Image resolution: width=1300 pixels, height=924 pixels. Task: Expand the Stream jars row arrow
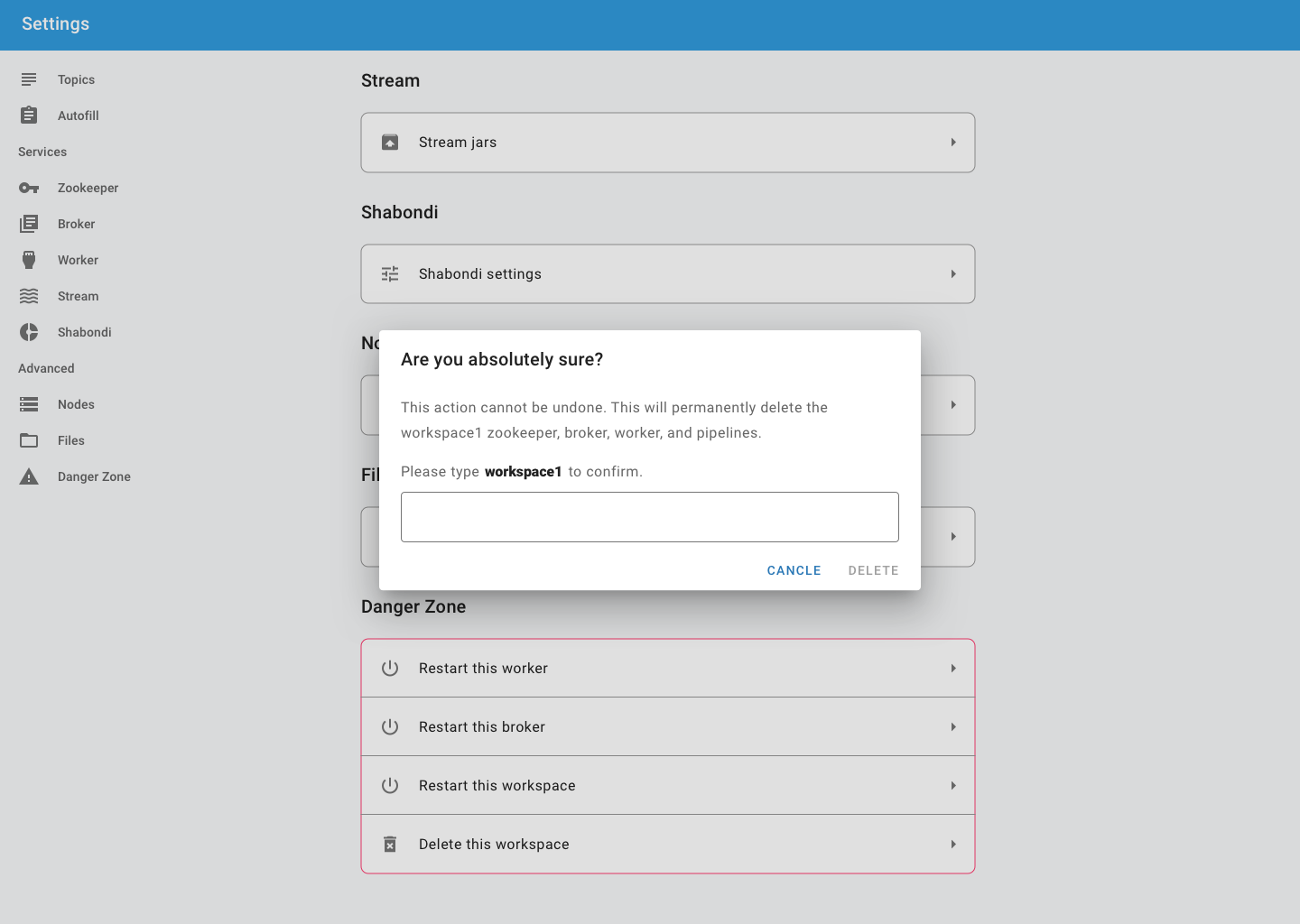[953, 143]
